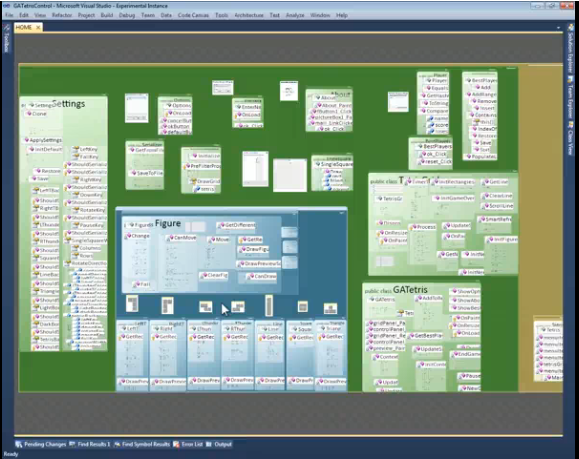Select the HOME document tab
579x459 pixels.
pos(24,27)
